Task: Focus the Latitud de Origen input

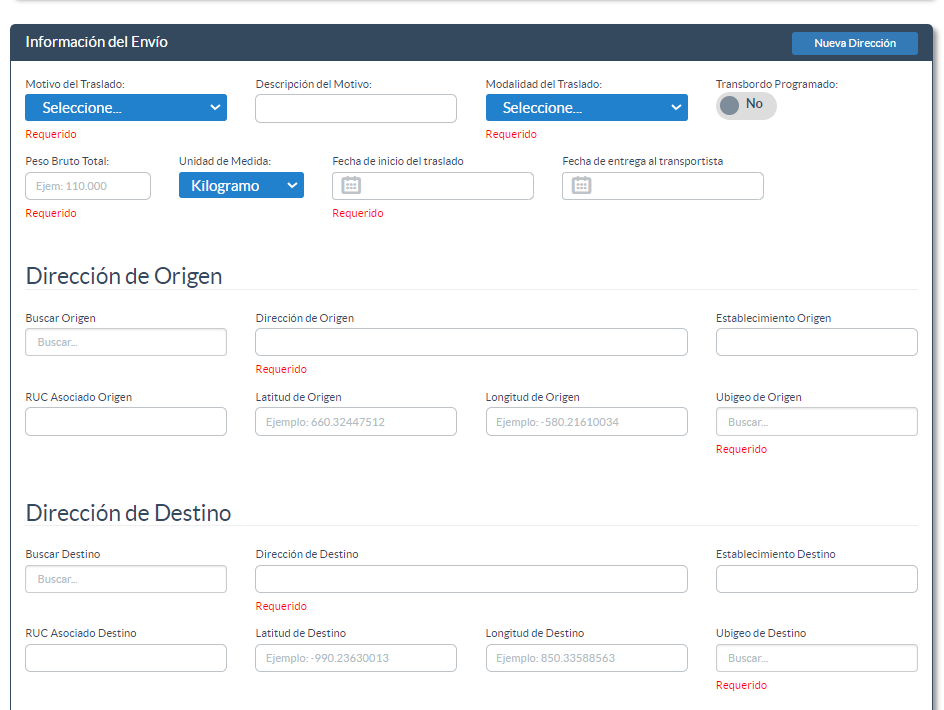Action: tap(356, 422)
